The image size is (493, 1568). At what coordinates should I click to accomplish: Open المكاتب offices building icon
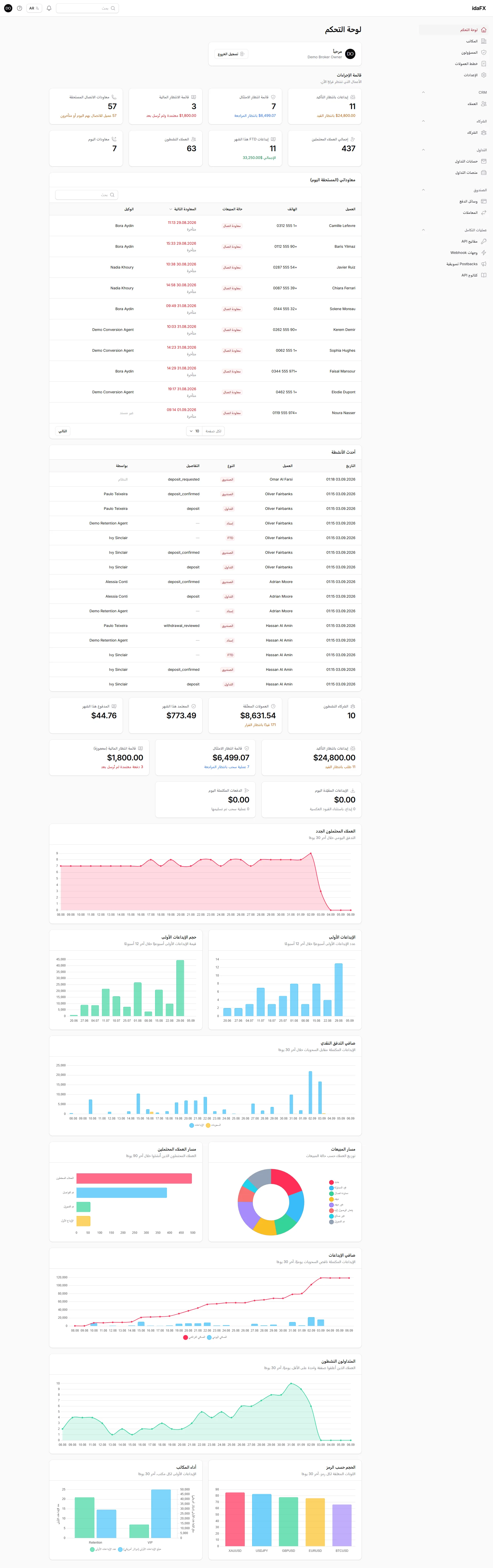[484, 41]
